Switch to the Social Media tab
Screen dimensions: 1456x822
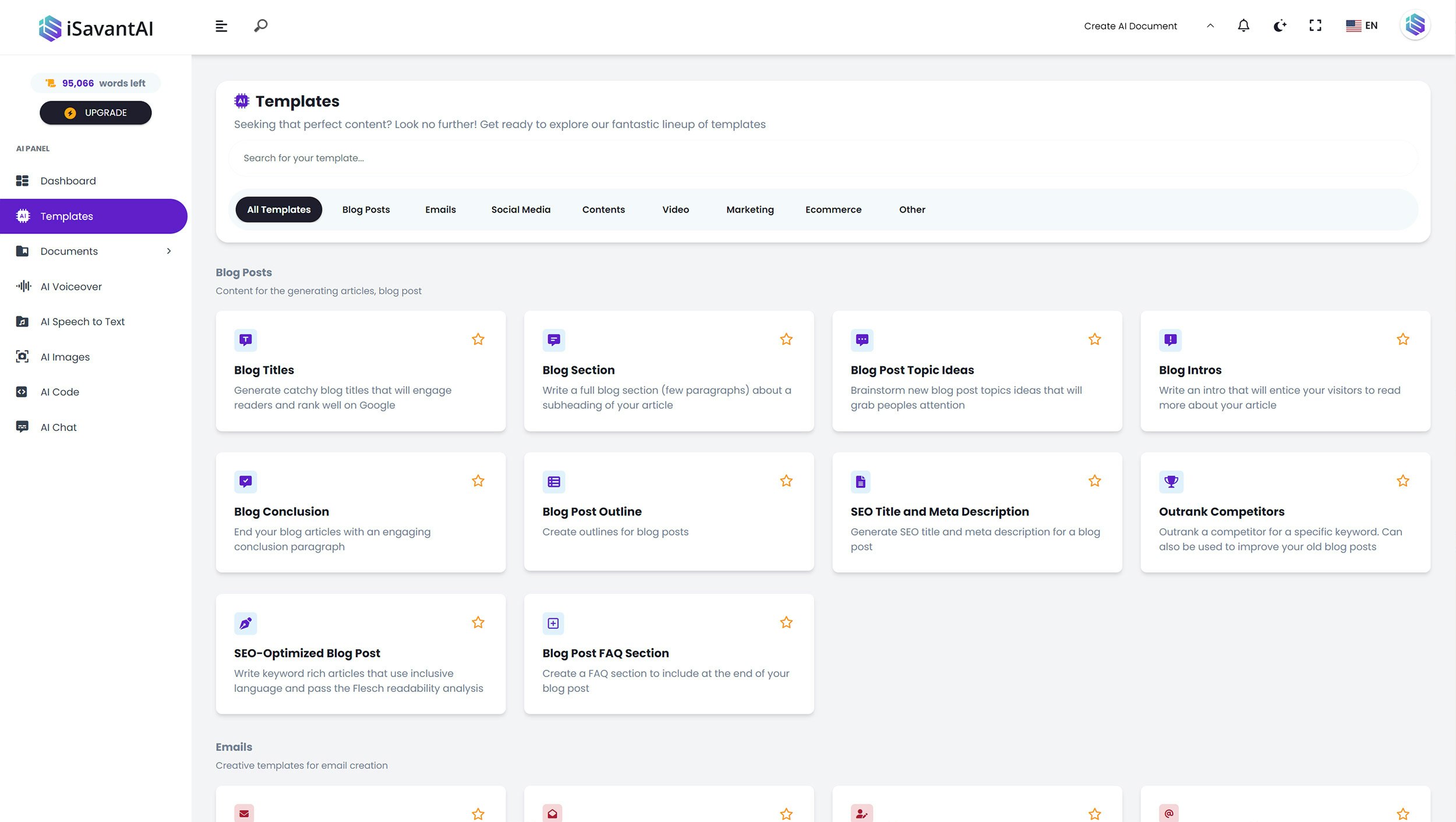(x=521, y=210)
